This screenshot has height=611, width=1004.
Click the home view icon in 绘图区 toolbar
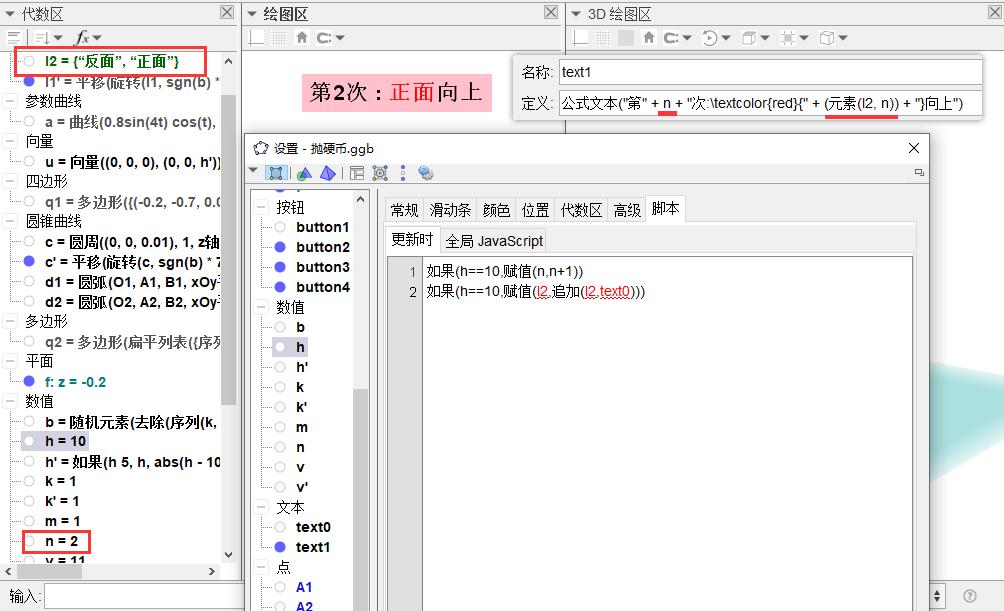pos(302,38)
